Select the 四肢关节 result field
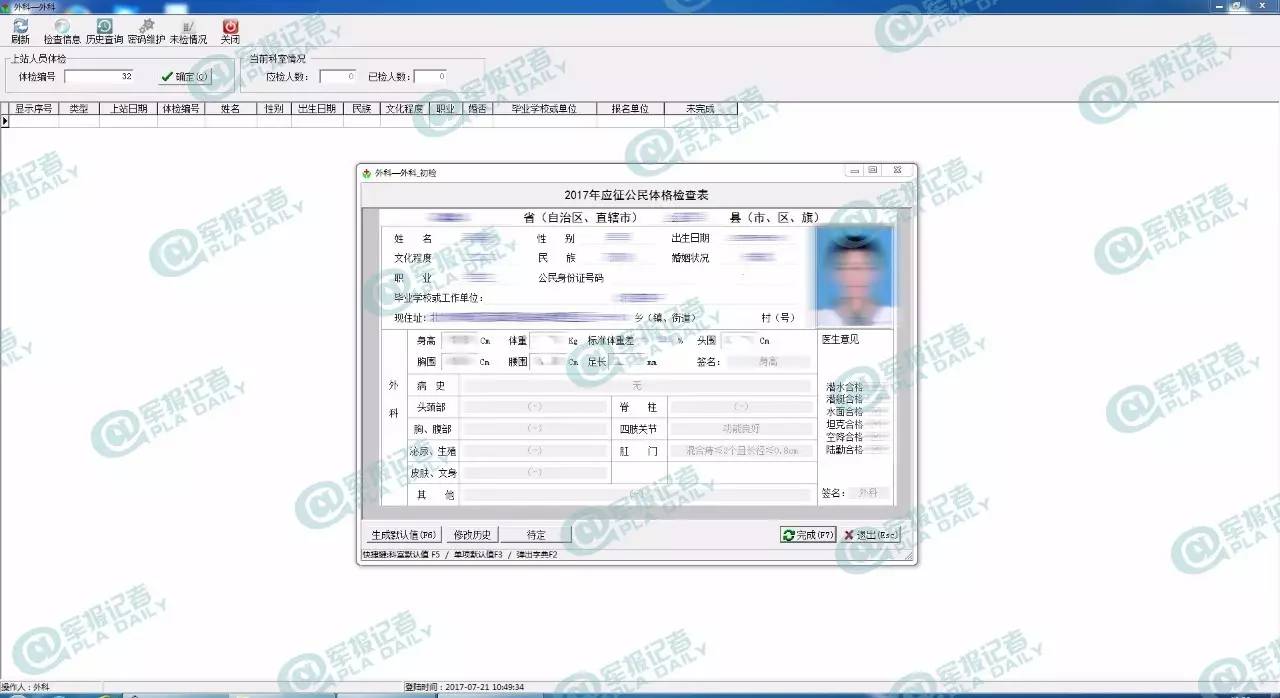The height and width of the screenshot is (698, 1280). [x=740, y=429]
